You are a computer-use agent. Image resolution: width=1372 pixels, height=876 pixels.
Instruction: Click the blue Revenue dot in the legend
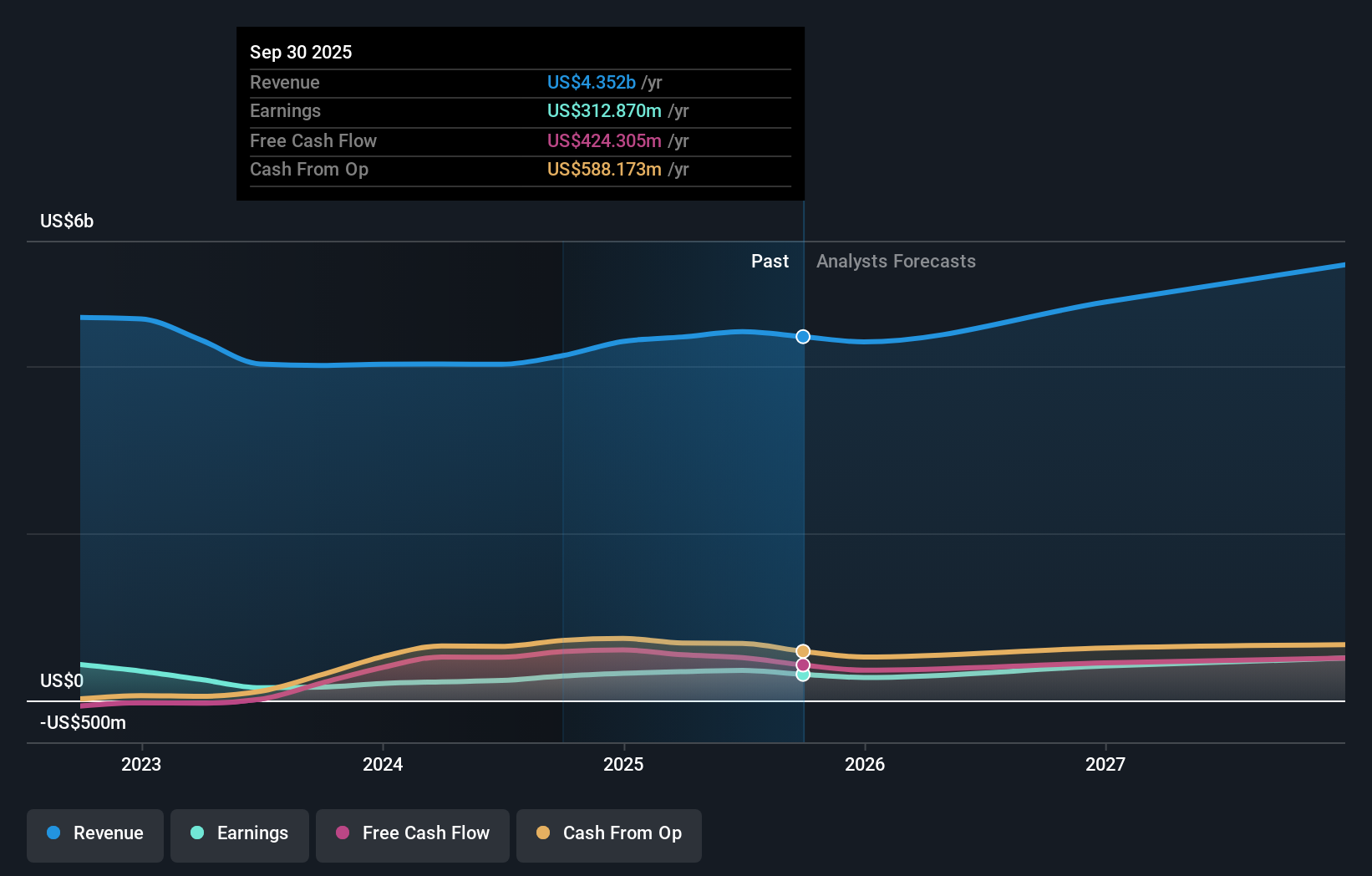[52, 833]
